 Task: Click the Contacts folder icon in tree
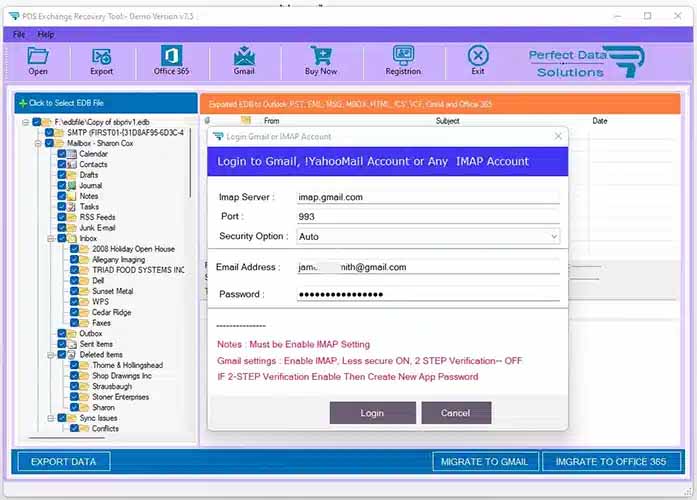point(72,164)
